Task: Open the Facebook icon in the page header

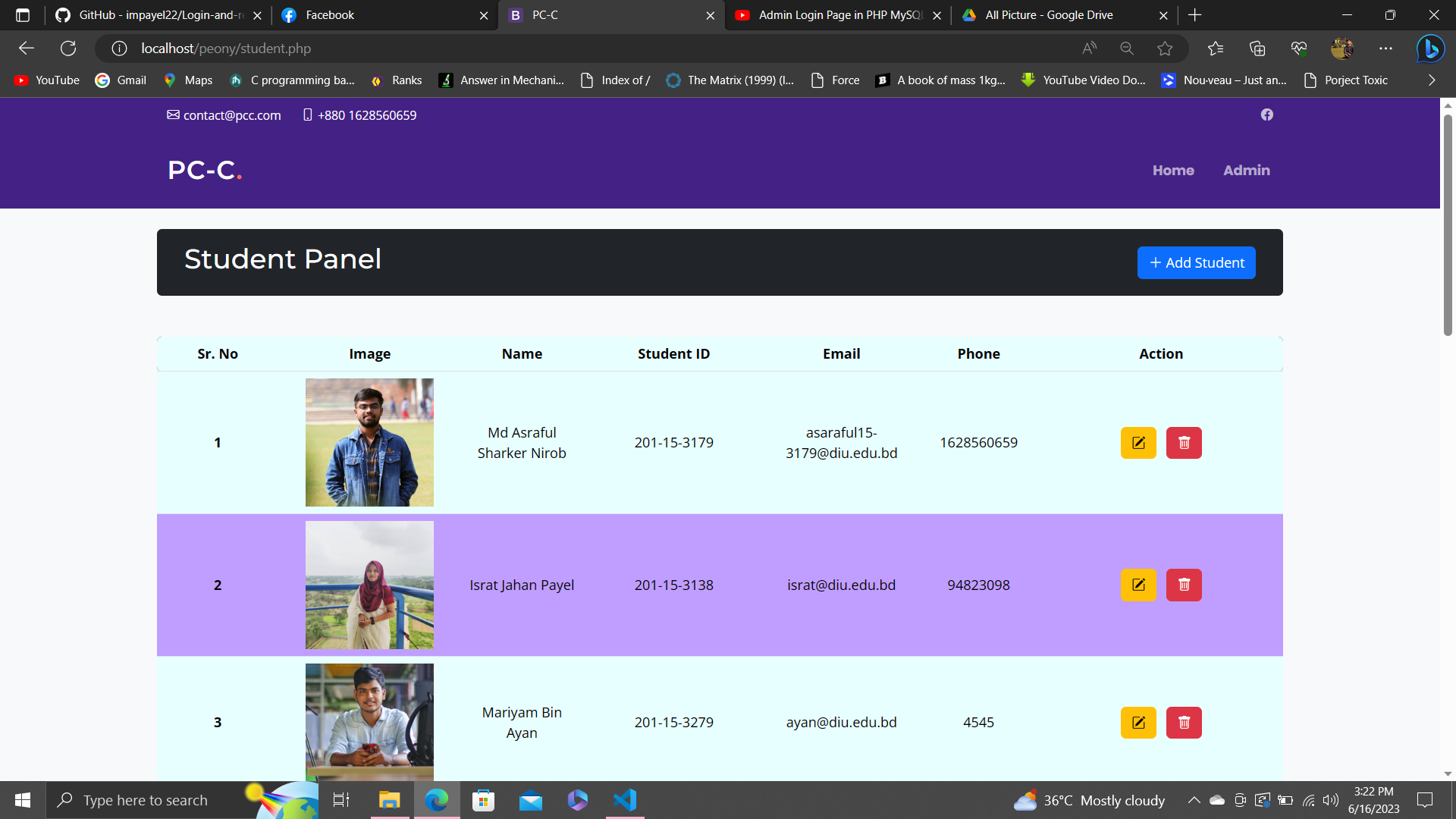Action: tap(1267, 115)
